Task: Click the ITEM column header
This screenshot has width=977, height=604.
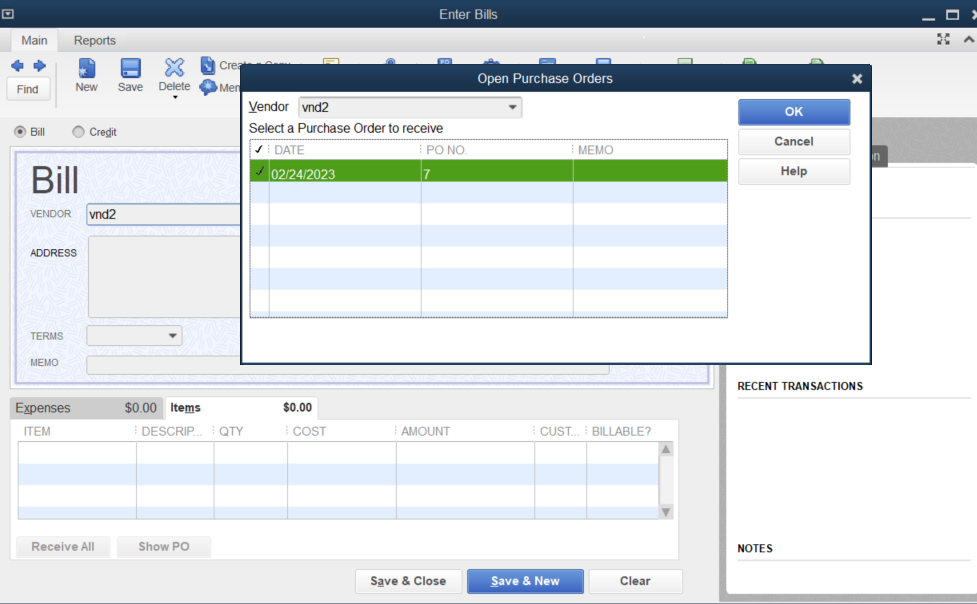Action: [x=37, y=431]
